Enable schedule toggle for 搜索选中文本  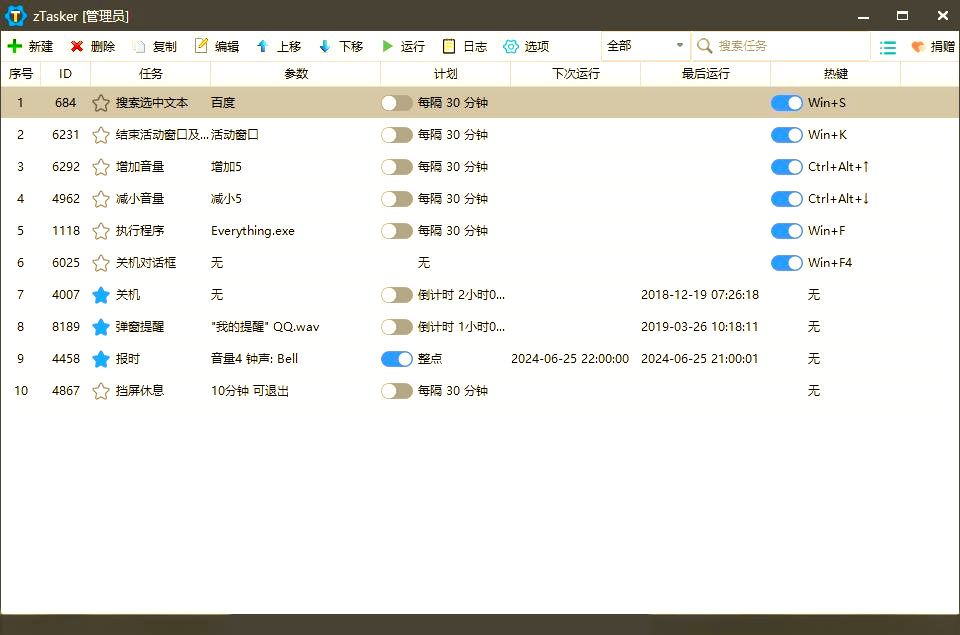click(396, 103)
